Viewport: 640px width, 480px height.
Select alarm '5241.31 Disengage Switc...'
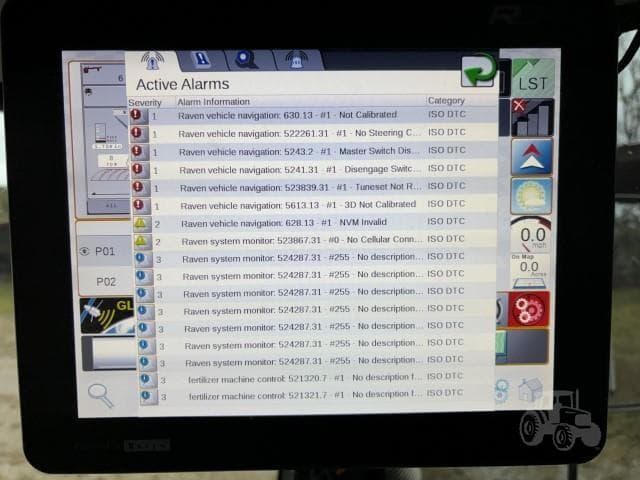click(314, 169)
